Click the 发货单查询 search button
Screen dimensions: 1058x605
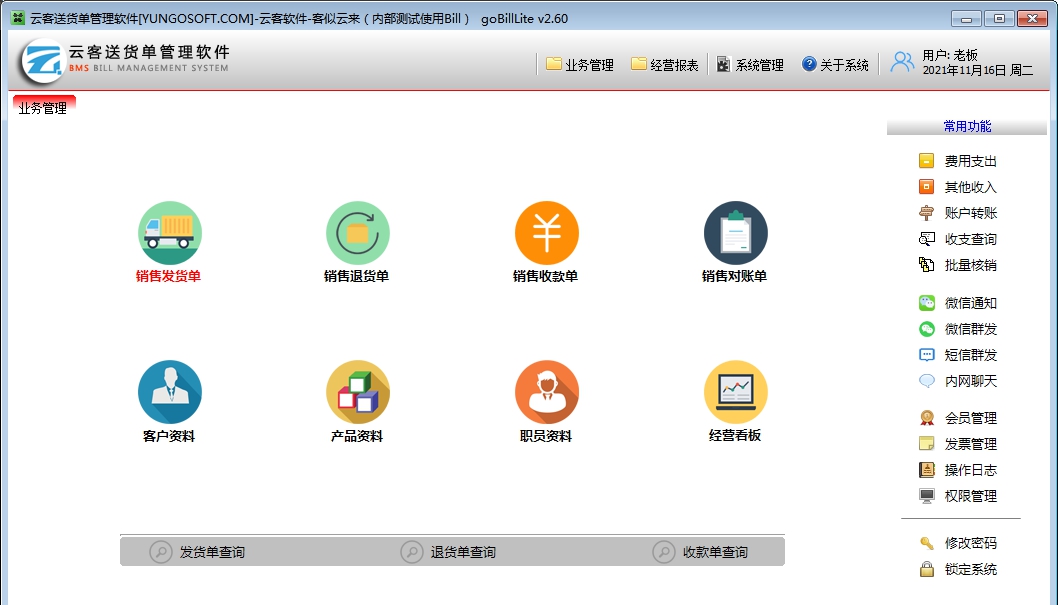pos(198,552)
